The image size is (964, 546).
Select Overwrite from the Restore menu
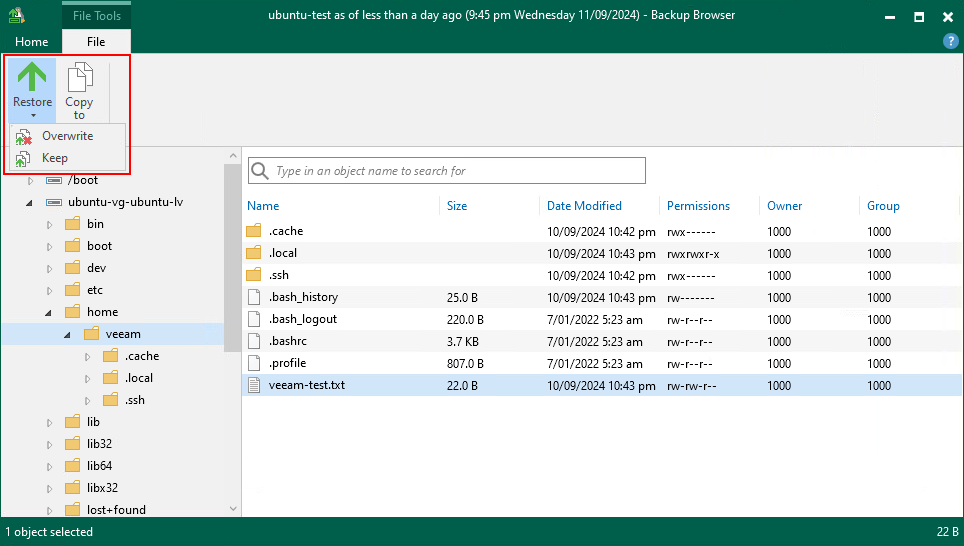(67, 136)
